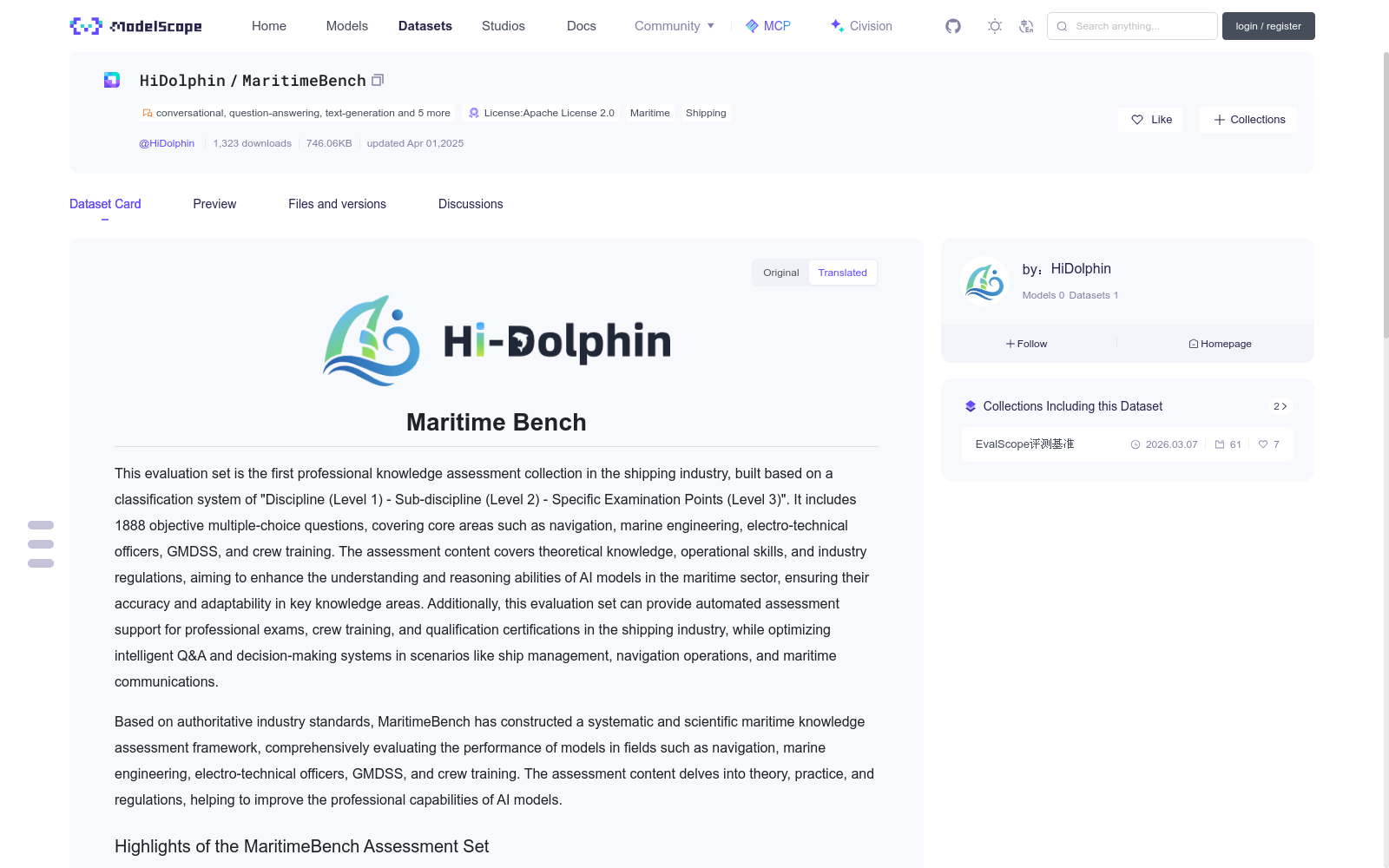
Task: Click the 'Models 0' count text
Action: (1043, 295)
